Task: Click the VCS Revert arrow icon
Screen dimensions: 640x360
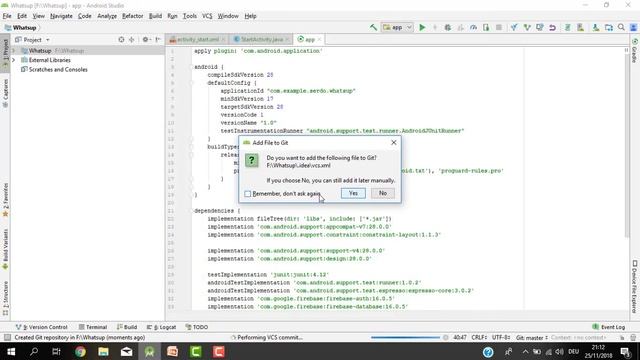Action: tap(552, 27)
